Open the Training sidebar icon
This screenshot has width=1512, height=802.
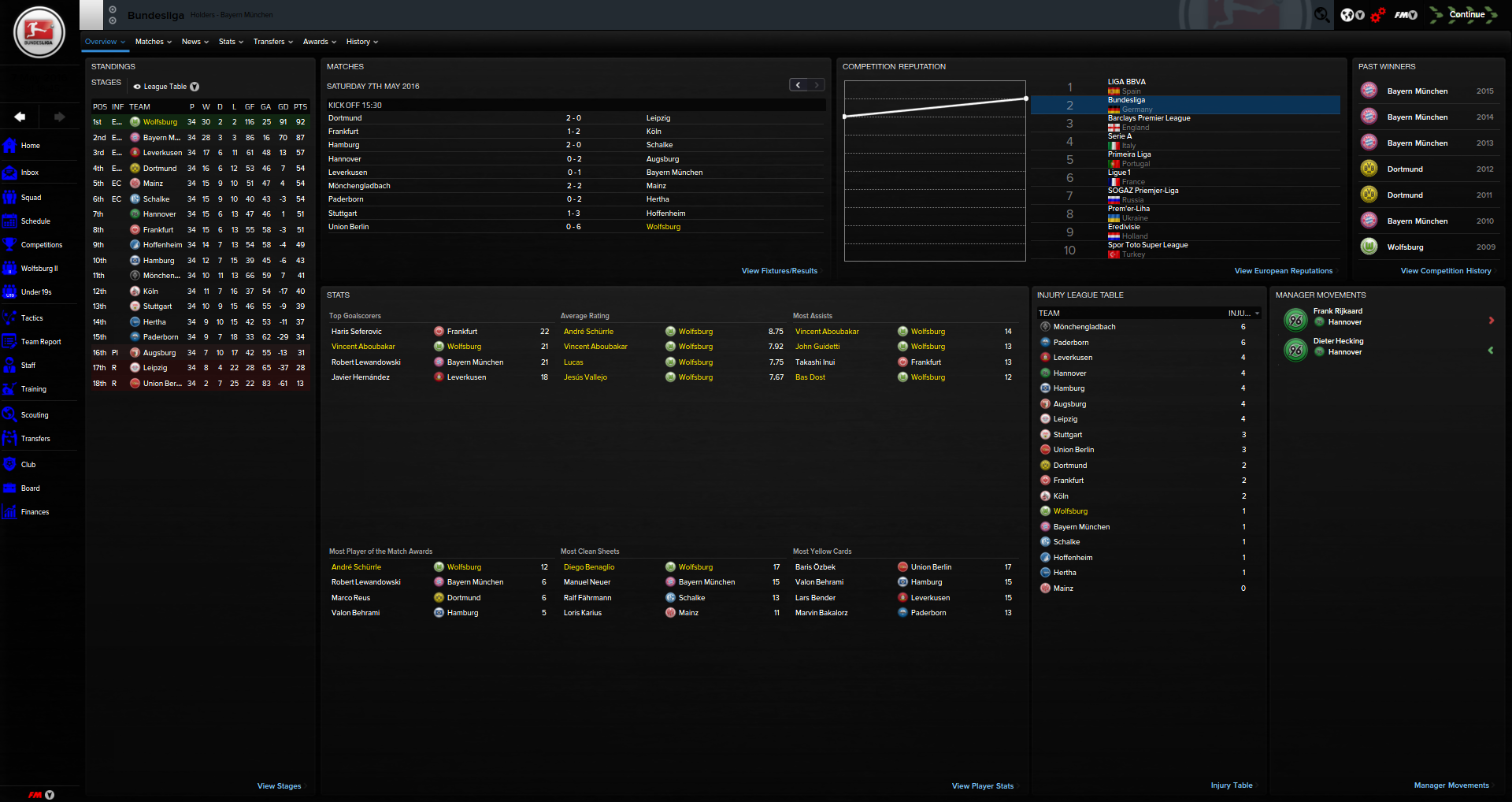click(9, 388)
